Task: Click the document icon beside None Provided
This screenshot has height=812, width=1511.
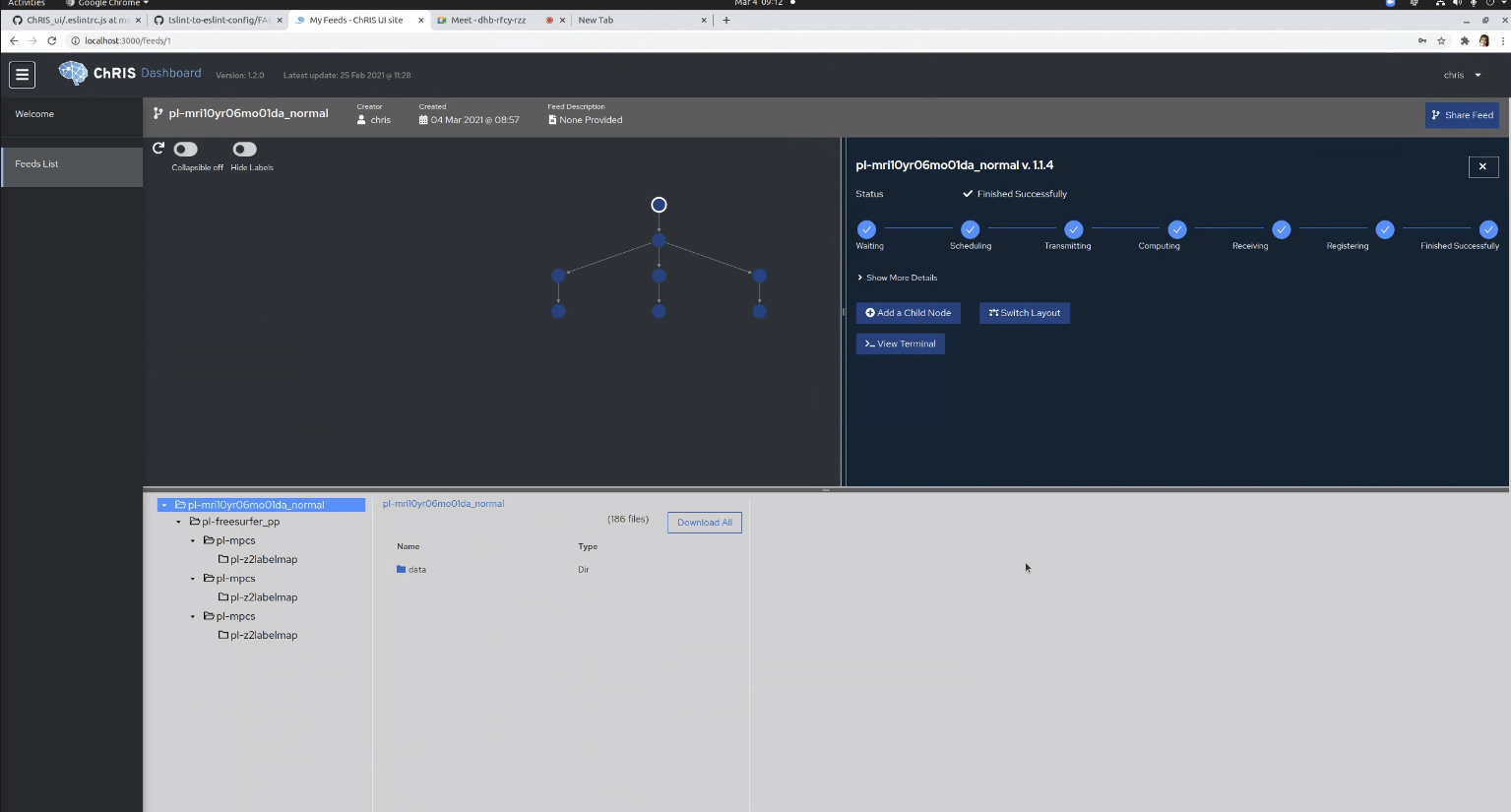Action: click(552, 120)
